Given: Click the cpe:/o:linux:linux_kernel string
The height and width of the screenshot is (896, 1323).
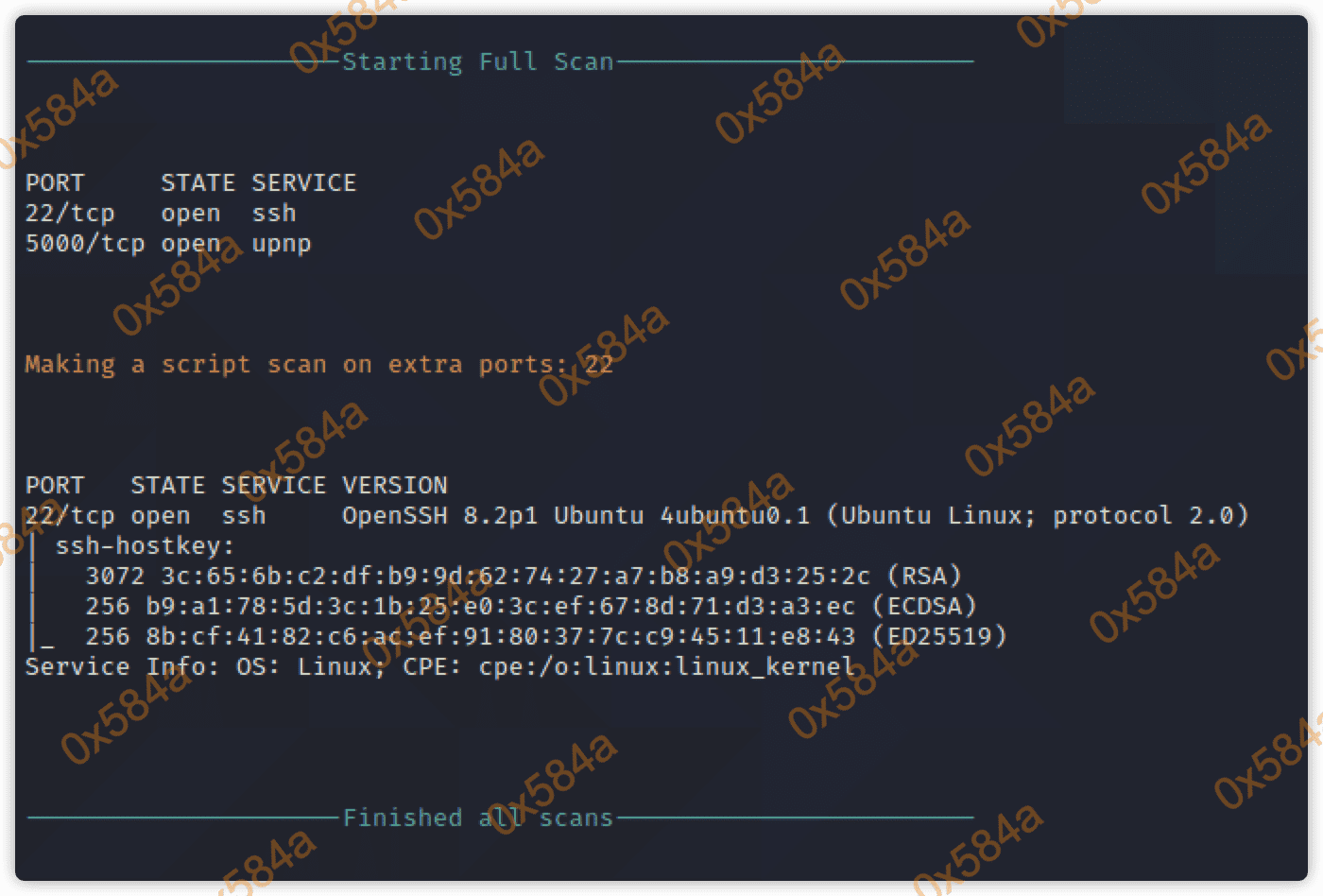Looking at the screenshot, I should (666, 667).
